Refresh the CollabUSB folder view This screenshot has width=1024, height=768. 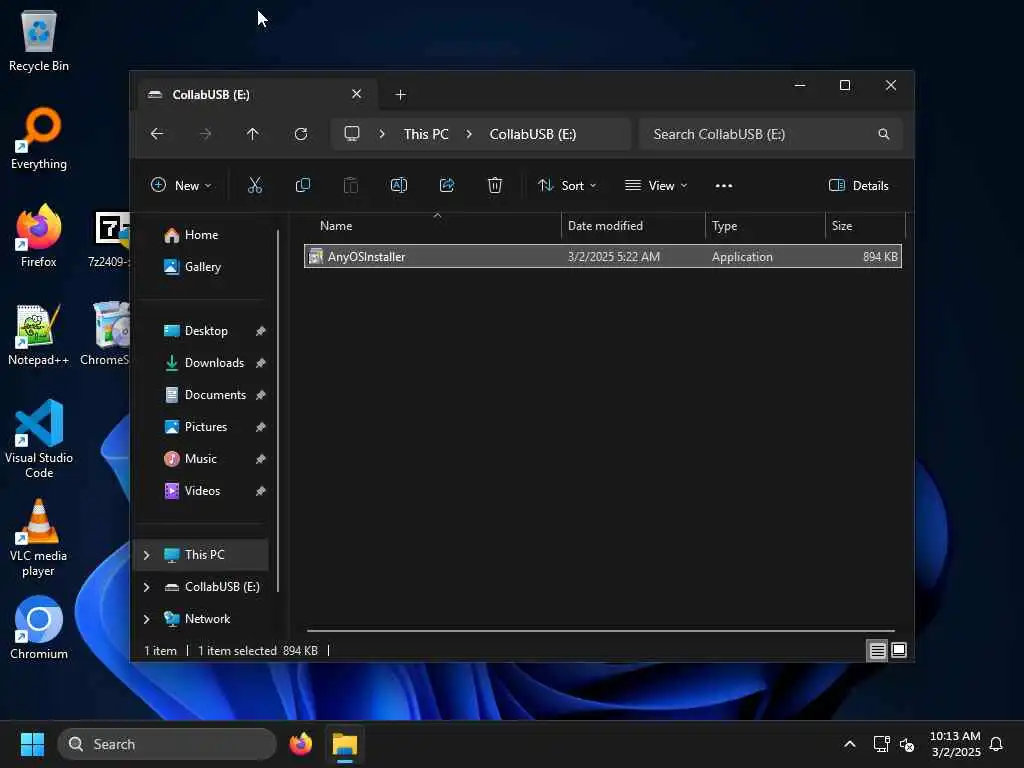[x=301, y=134]
